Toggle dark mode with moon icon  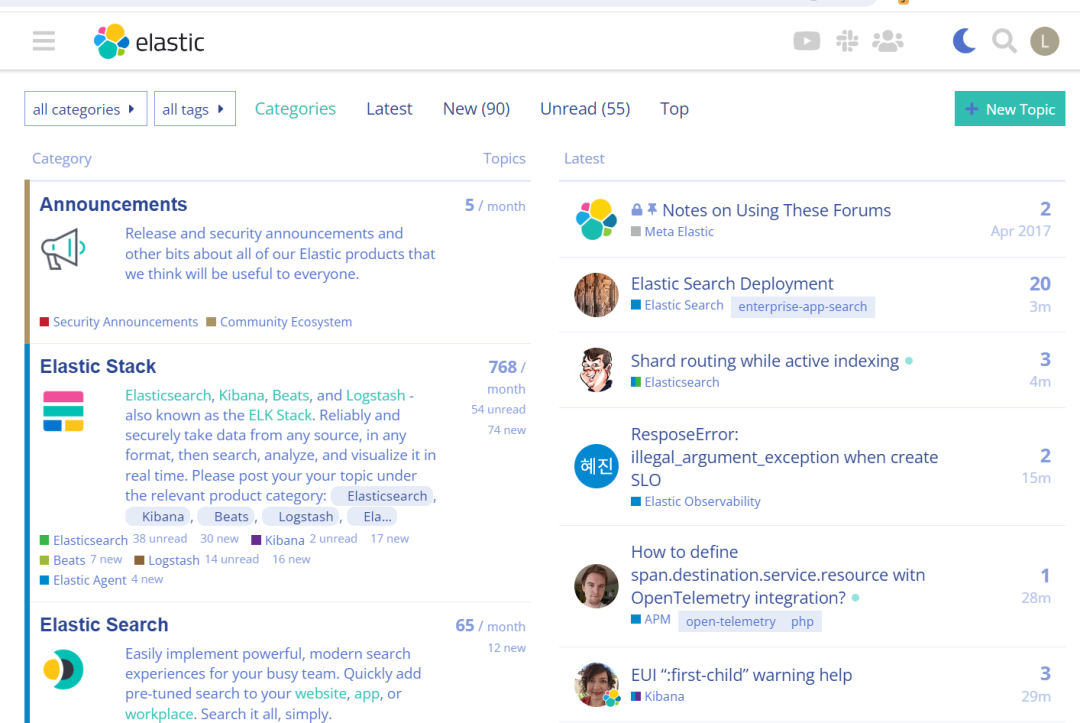(x=964, y=41)
